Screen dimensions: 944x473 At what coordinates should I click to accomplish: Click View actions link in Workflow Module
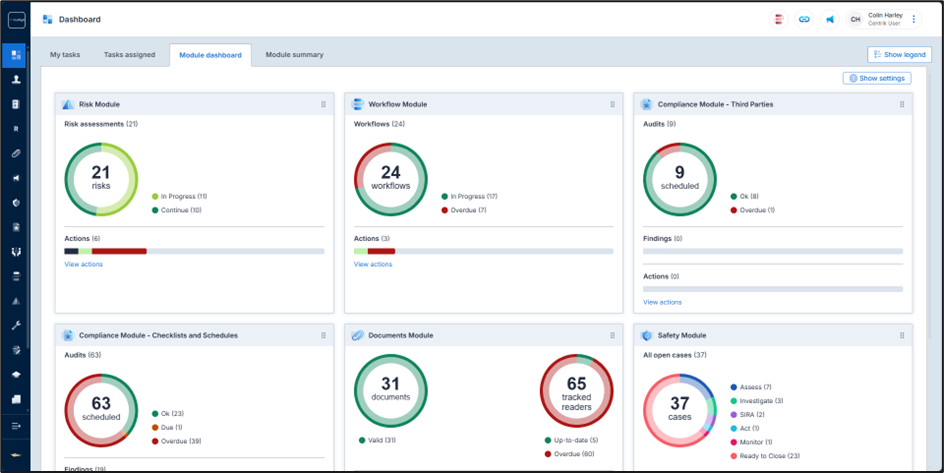(x=373, y=264)
